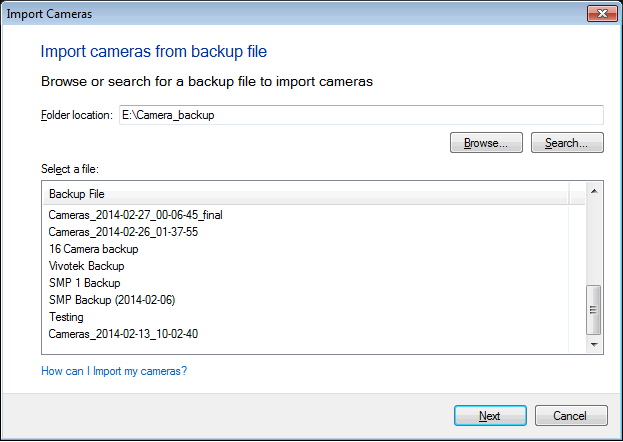Open 'How can I Import my cameras?' link
Viewport: 623px width, 442px height.
[114, 372]
